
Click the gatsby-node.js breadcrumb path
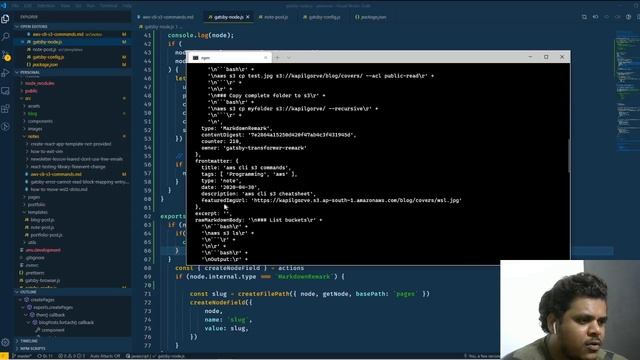(159, 27)
